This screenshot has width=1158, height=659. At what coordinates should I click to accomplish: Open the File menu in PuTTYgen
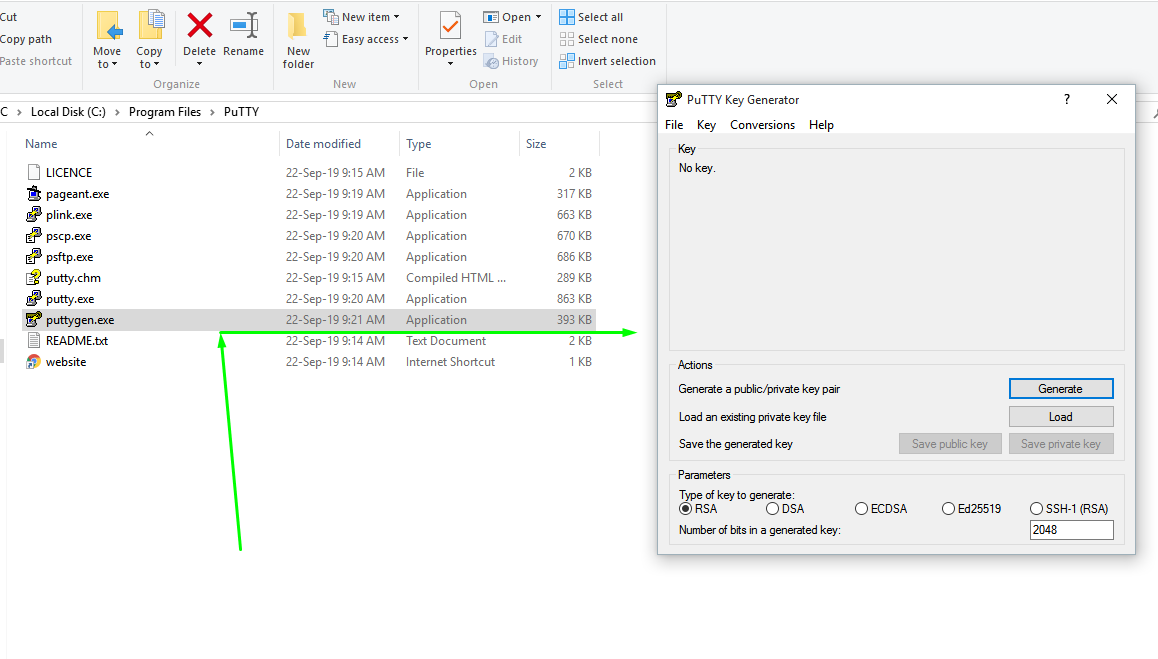(674, 125)
